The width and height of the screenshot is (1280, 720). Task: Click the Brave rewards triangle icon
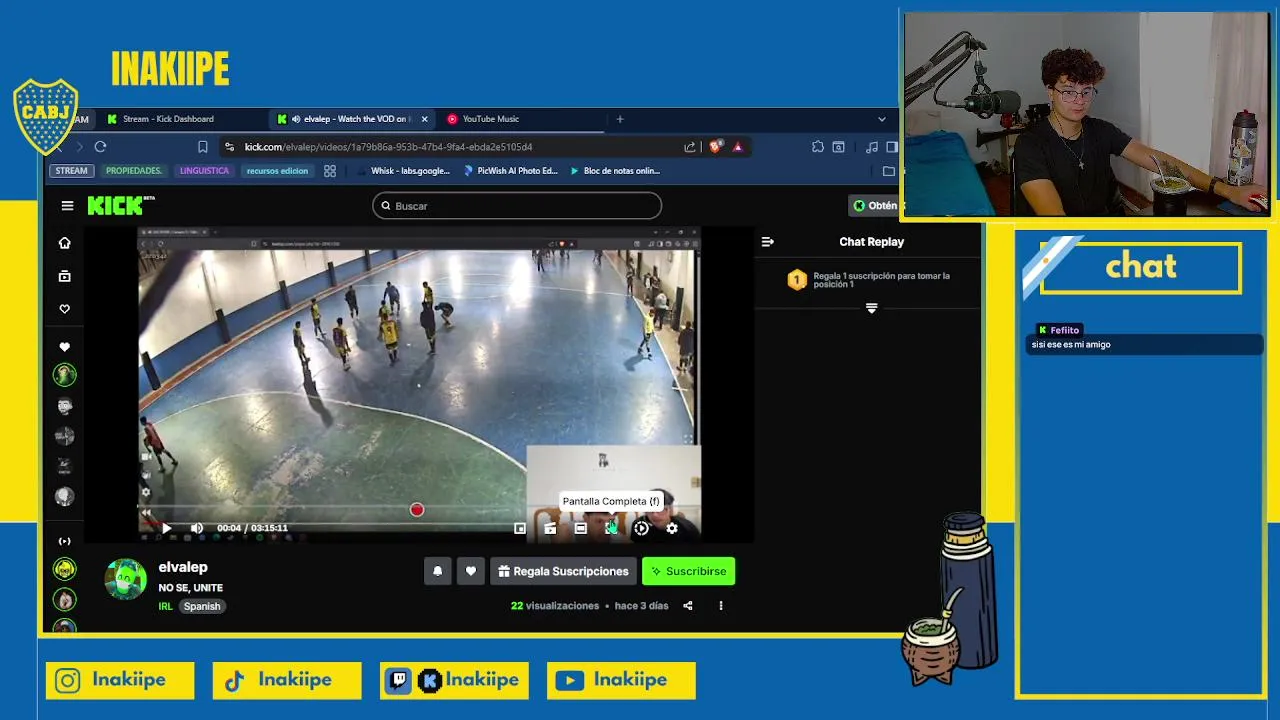738,147
